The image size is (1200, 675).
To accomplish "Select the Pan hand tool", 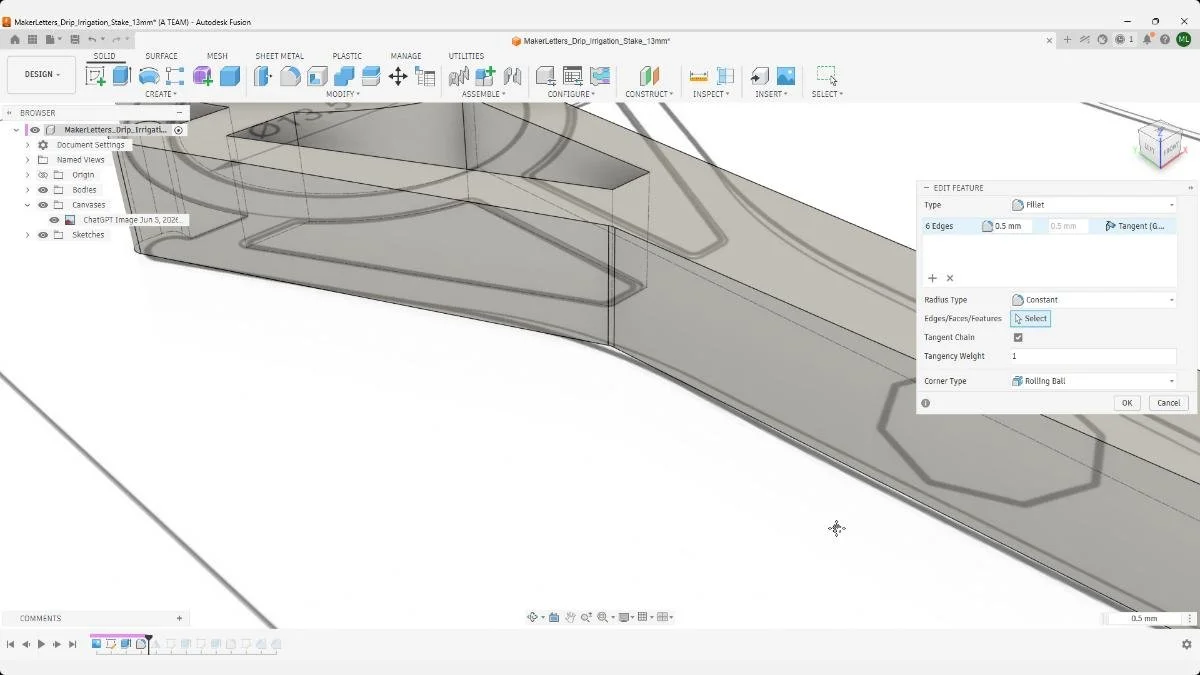I will [x=570, y=617].
